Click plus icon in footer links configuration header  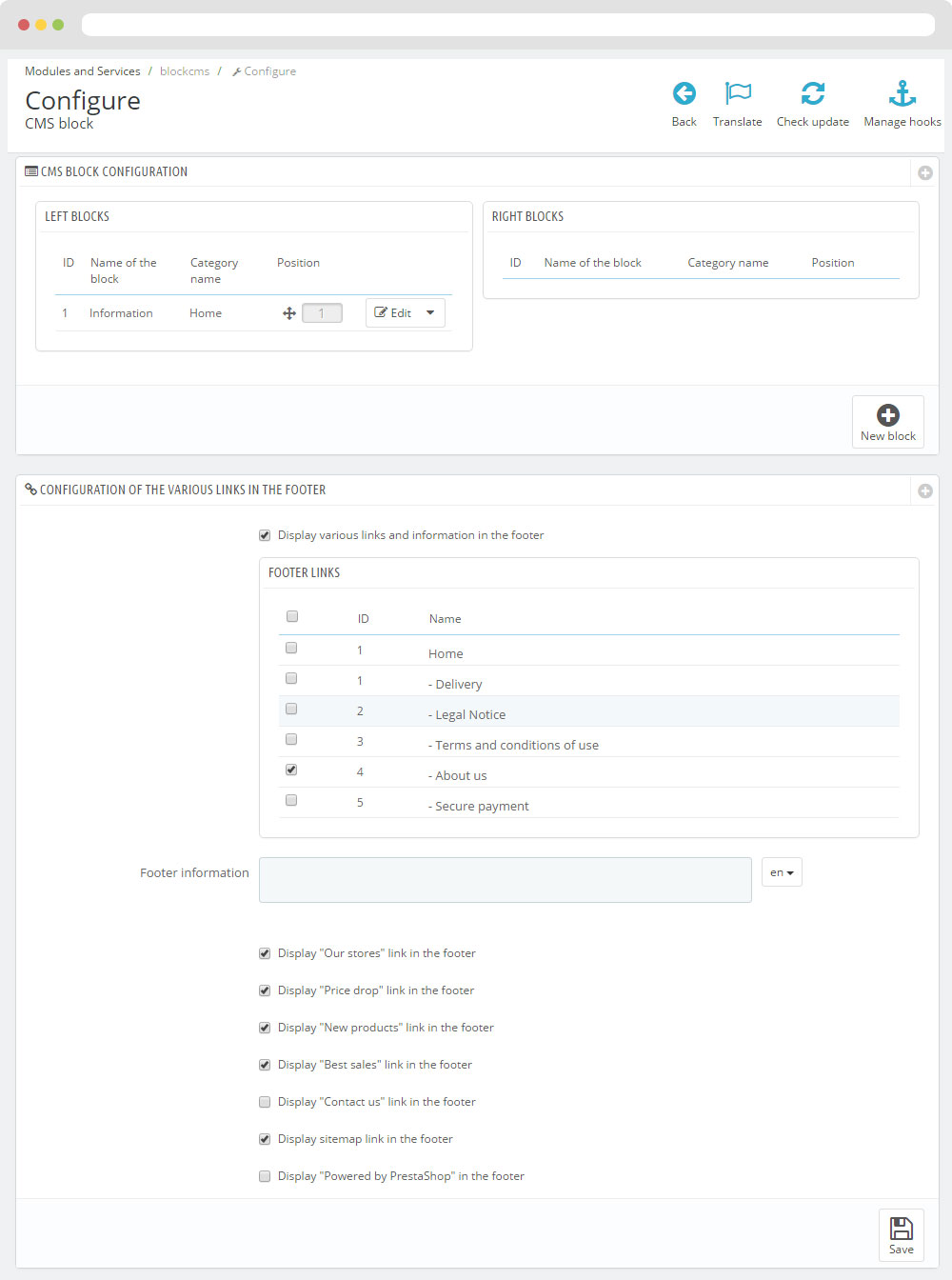coord(924,490)
